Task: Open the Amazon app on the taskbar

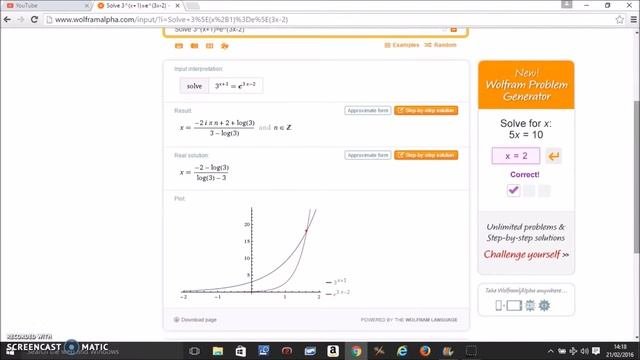Action: 333,351
